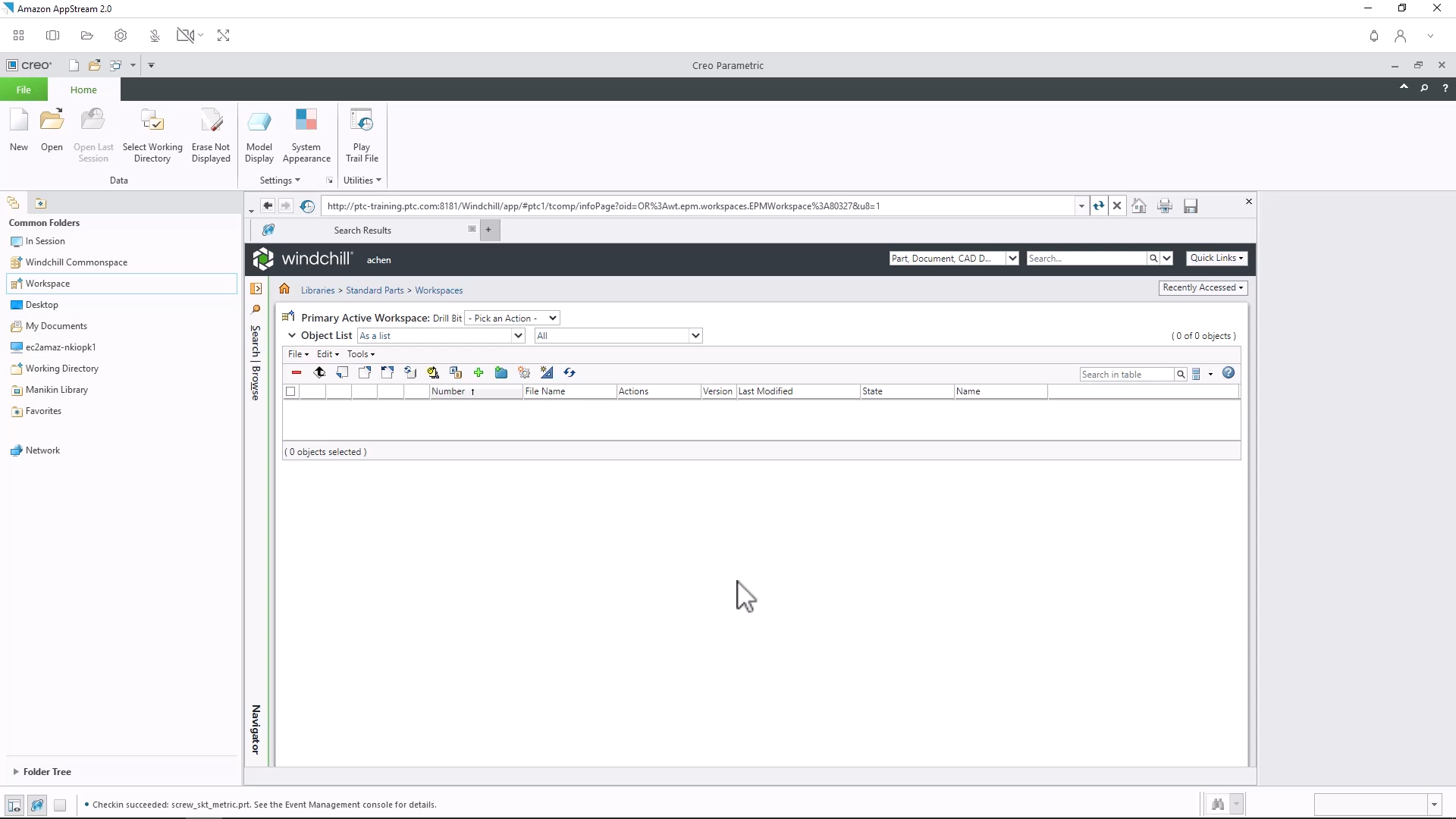Click Select Working Directory in ribbon
The width and height of the screenshot is (1456, 819).
(x=152, y=136)
